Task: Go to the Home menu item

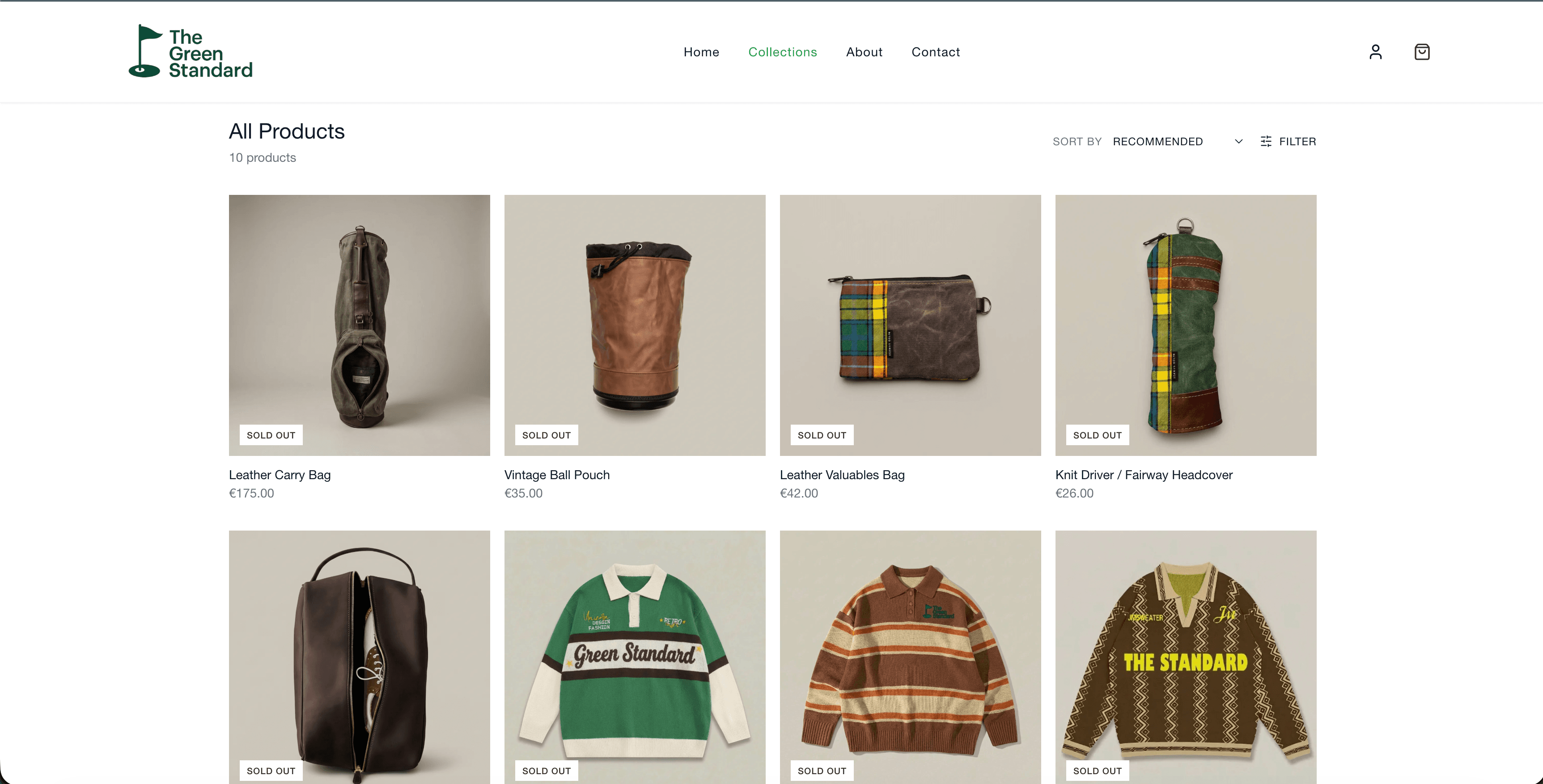Action: [x=701, y=52]
